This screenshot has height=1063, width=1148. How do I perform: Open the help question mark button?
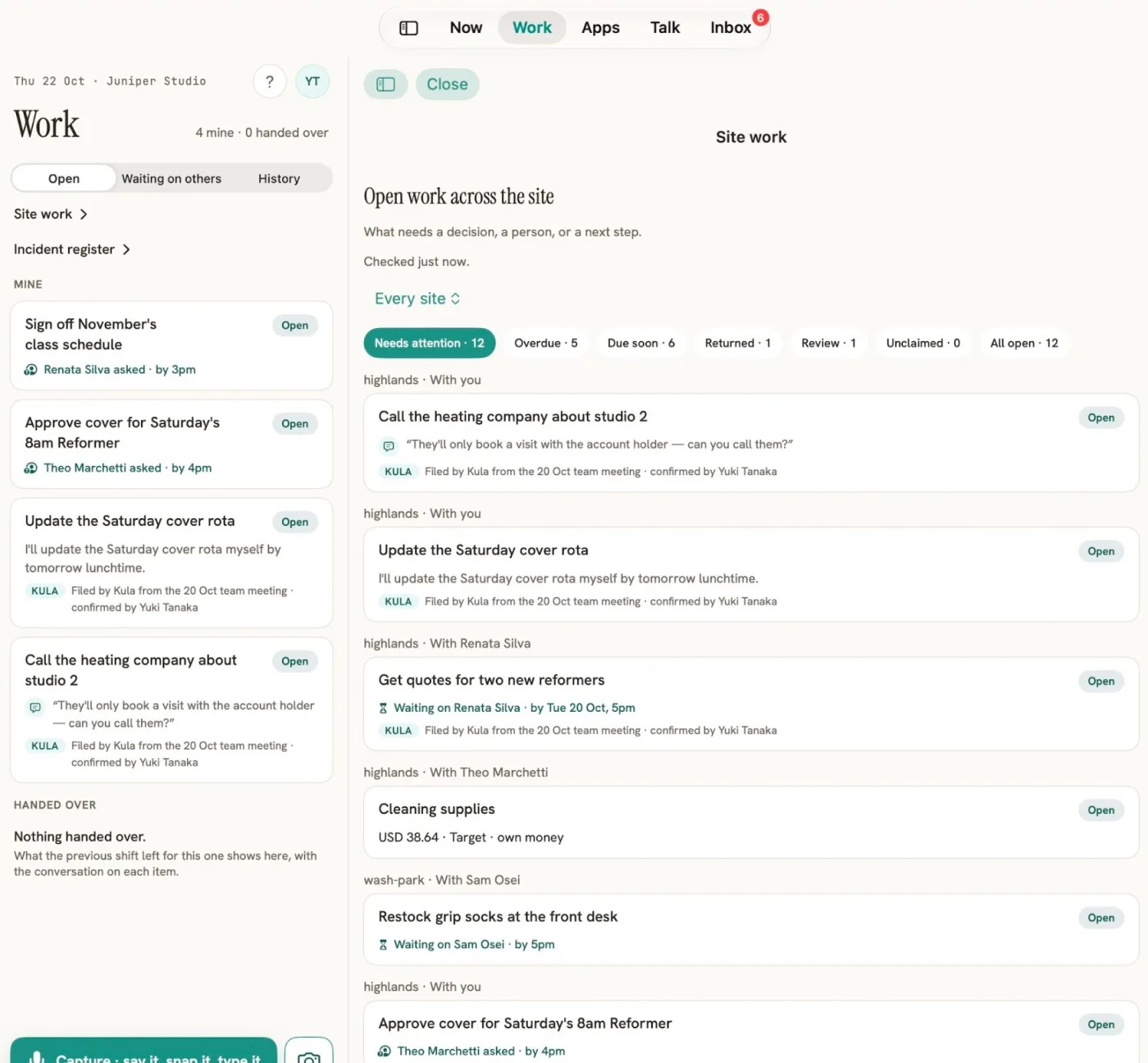[270, 81]
